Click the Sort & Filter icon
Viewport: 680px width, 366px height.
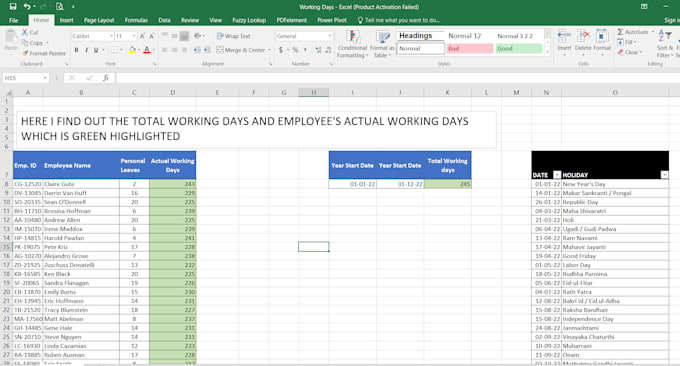665,36
